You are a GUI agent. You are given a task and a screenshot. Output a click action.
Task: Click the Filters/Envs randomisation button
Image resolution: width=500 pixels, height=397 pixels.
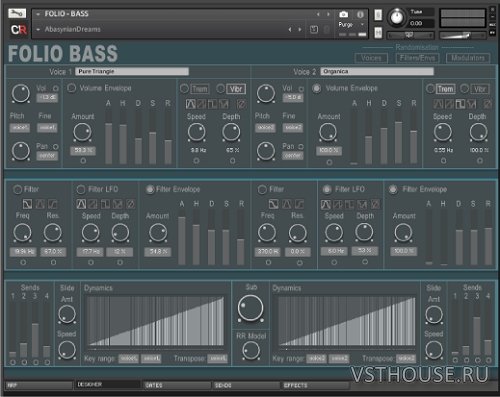(x=417, y=58)
